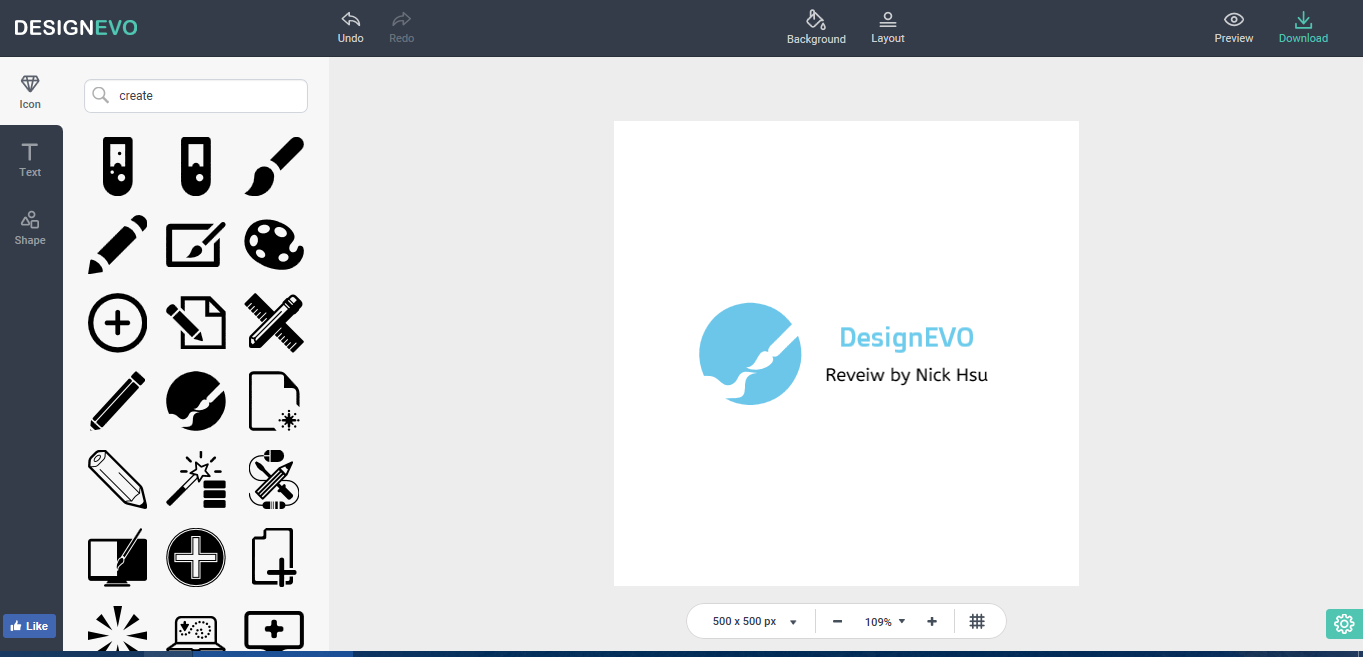Add the plain test tube icon
The image size is (1363, 657).
coord(196,166)
